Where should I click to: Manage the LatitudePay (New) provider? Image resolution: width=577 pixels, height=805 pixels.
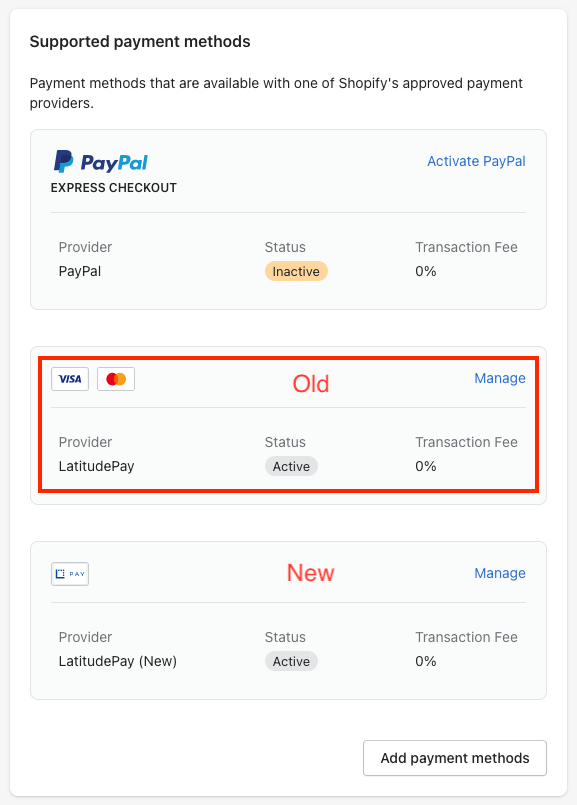point(499,573)
